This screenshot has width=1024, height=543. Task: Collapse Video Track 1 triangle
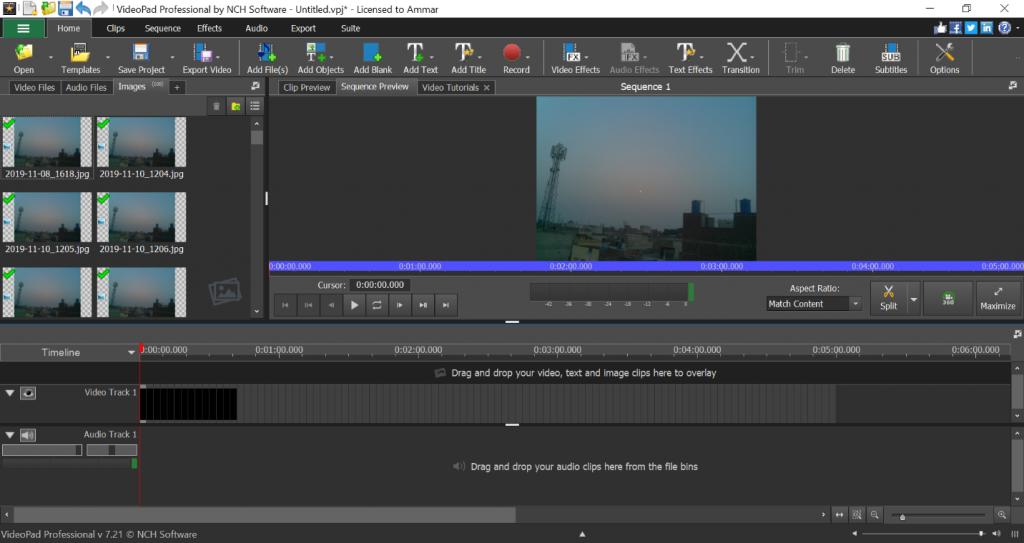tap(10, 393)
